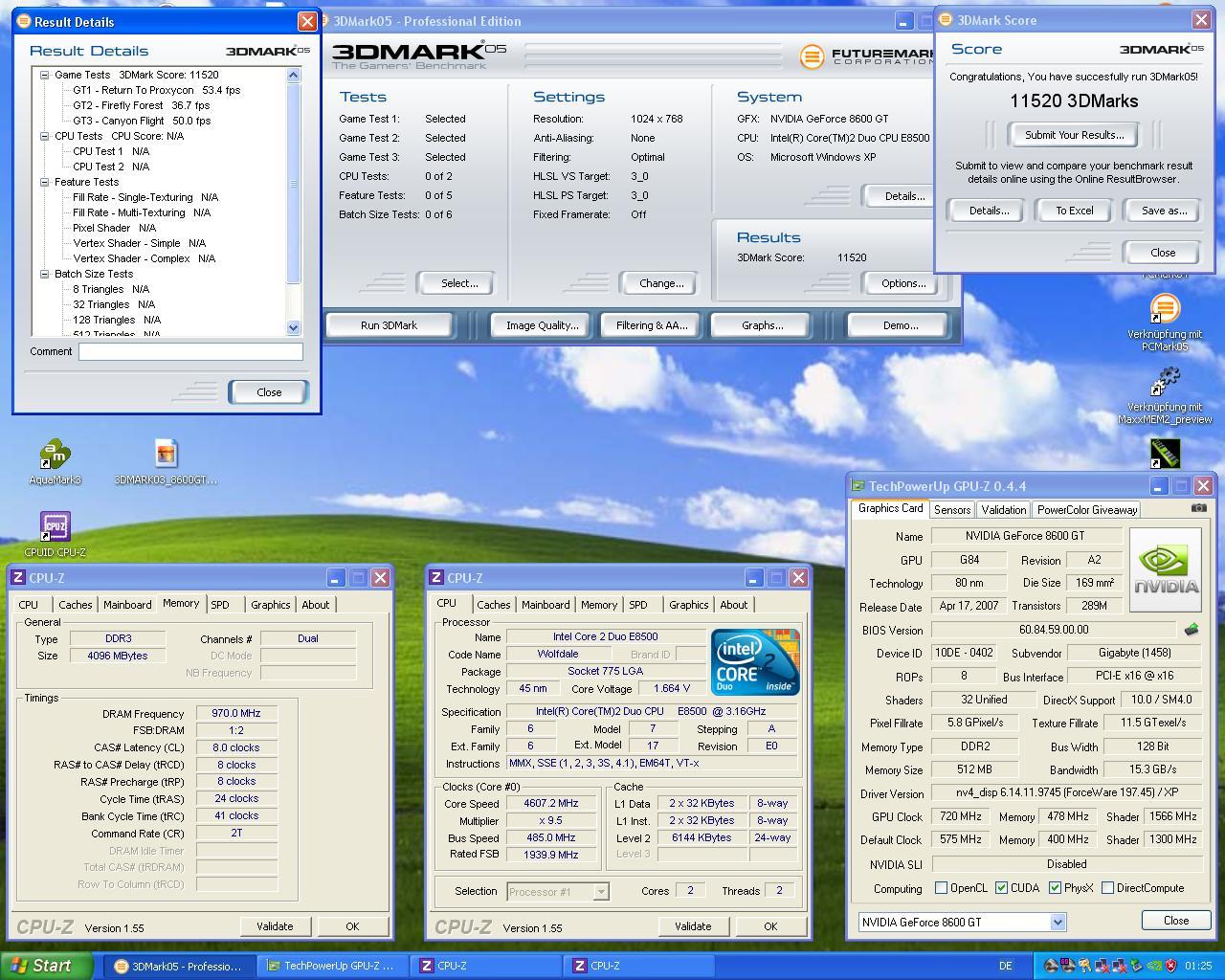Click the Graphs button
Viewport: 1225px width, 980px height.
[x=762, y=325]
